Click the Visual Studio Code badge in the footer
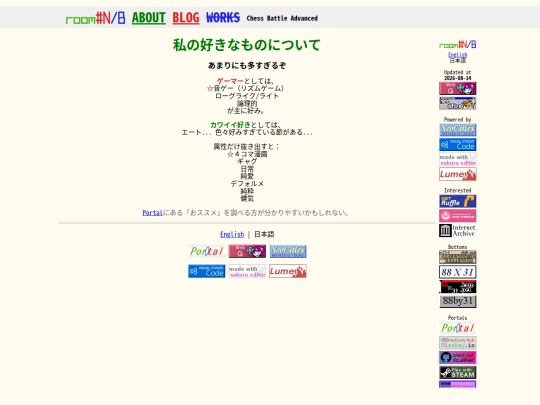540x405 pixels. pos(207,271)
